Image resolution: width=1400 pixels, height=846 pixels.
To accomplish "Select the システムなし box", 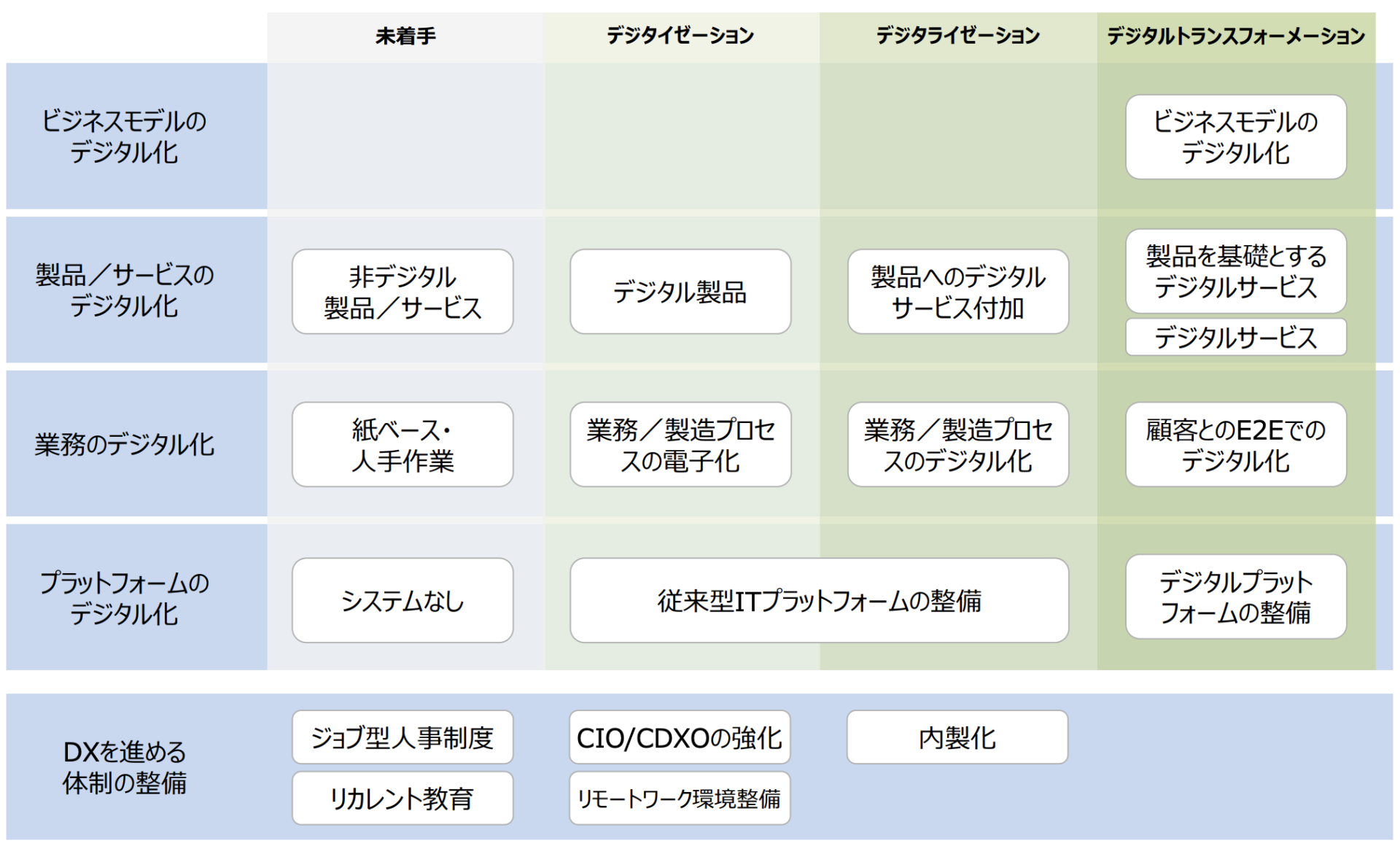I will 402,599.
